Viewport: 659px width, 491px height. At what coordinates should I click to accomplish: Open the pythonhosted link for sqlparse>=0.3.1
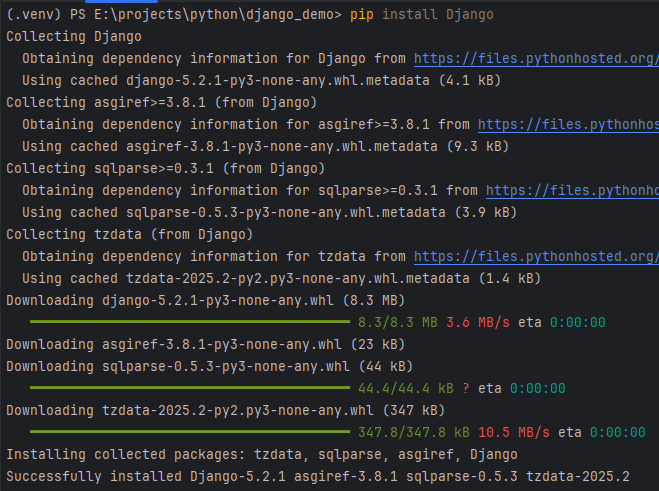[x=572, y=190]
